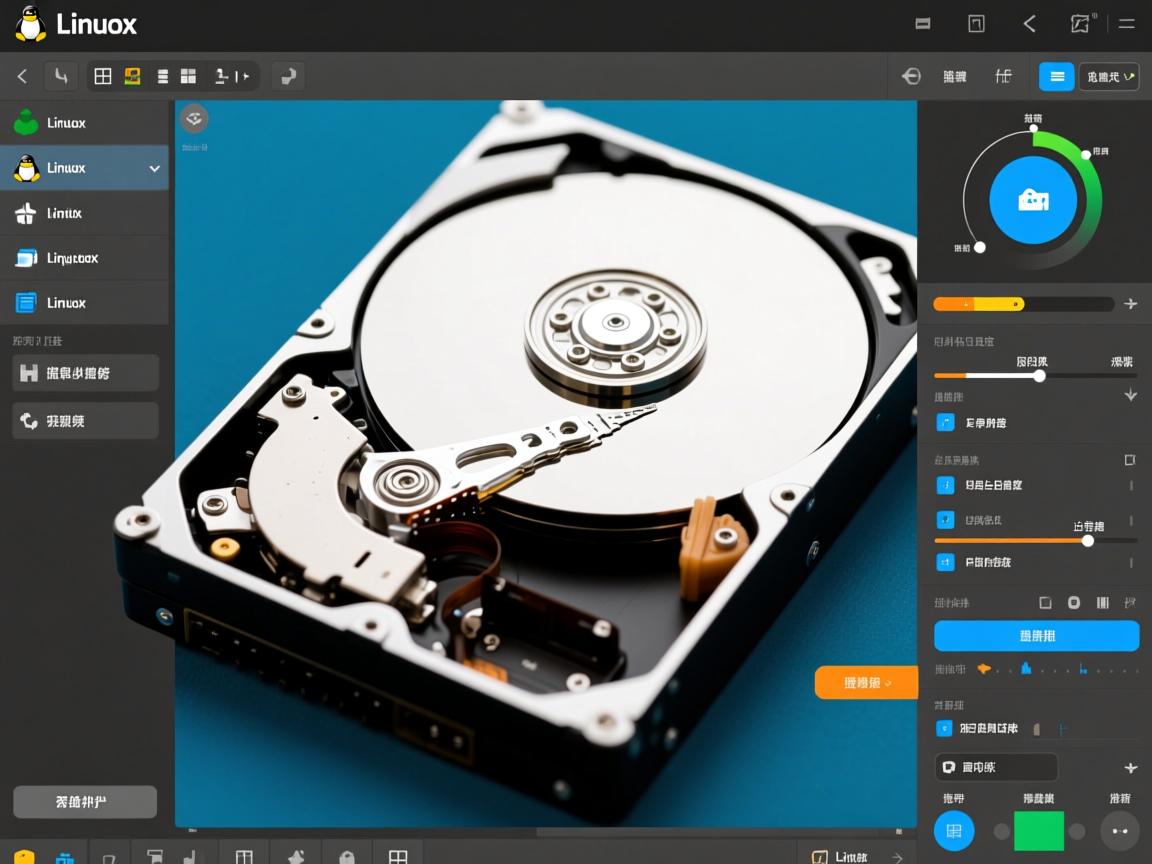This screenshot has height=864, width=1152.
Task: Expand the highlighted Linux sidebar entry chevron
Action: click(154, 167)
